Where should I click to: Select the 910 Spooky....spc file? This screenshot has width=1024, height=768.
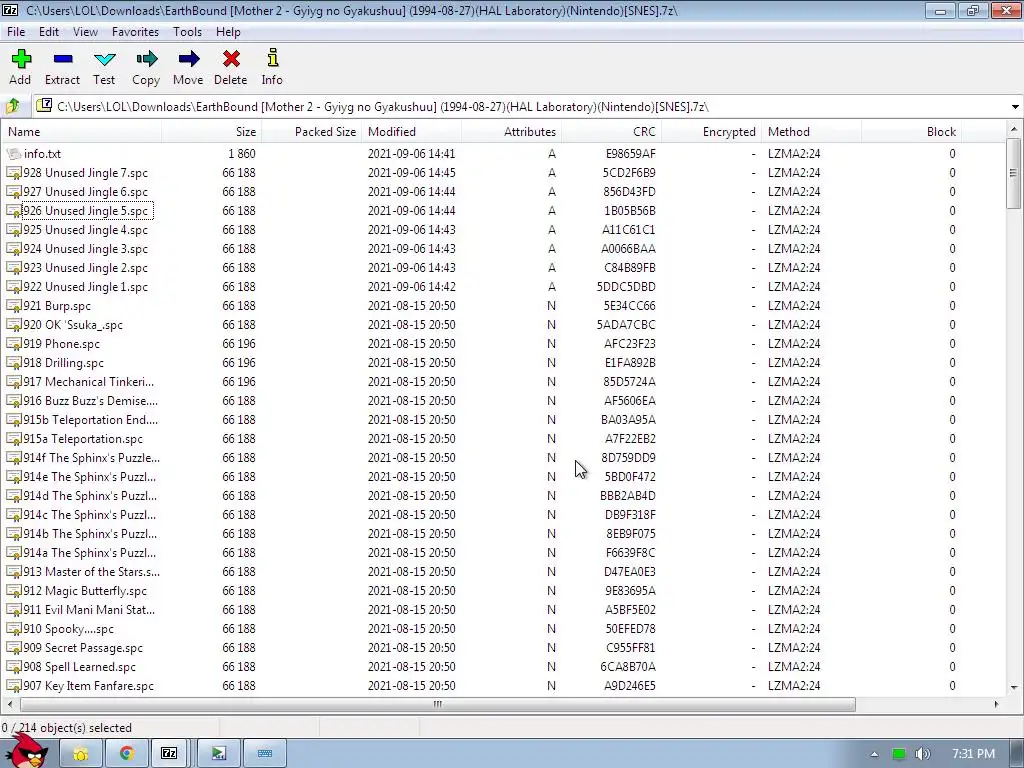coord(69,629)
